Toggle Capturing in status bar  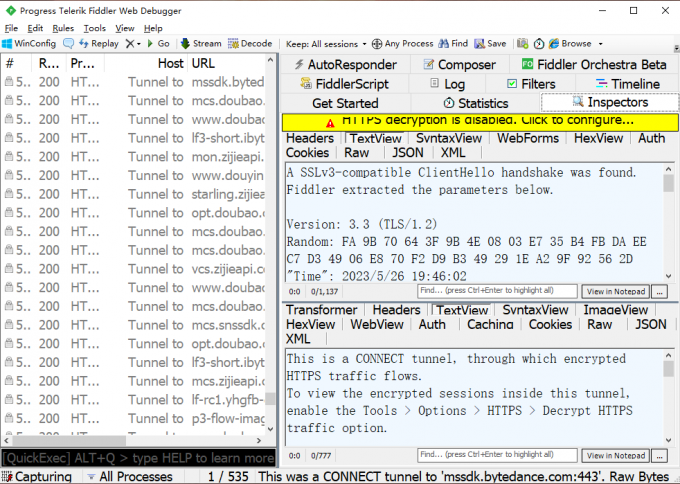coord(37,477)
